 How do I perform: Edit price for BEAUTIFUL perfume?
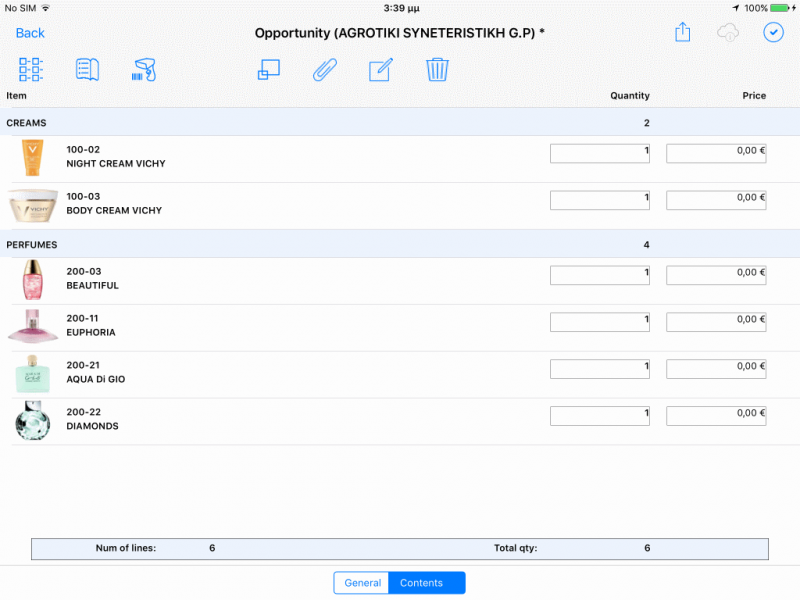click(716, 276)
